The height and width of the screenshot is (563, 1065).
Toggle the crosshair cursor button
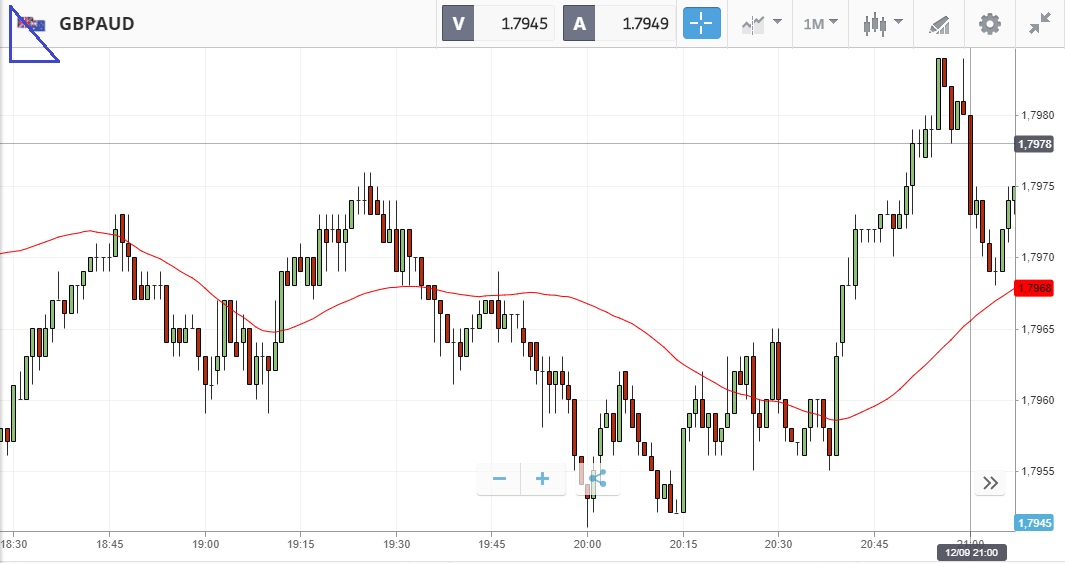pos(702,23)
